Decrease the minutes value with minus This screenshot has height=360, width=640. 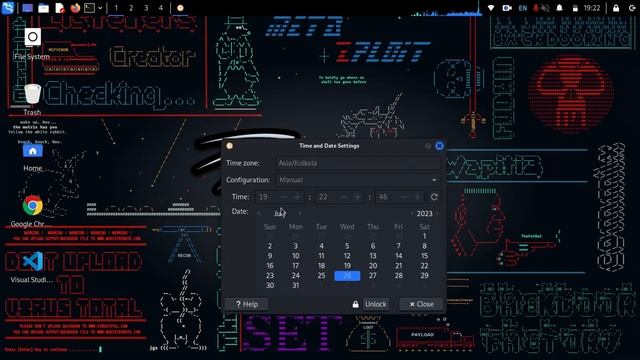(344, 197)
